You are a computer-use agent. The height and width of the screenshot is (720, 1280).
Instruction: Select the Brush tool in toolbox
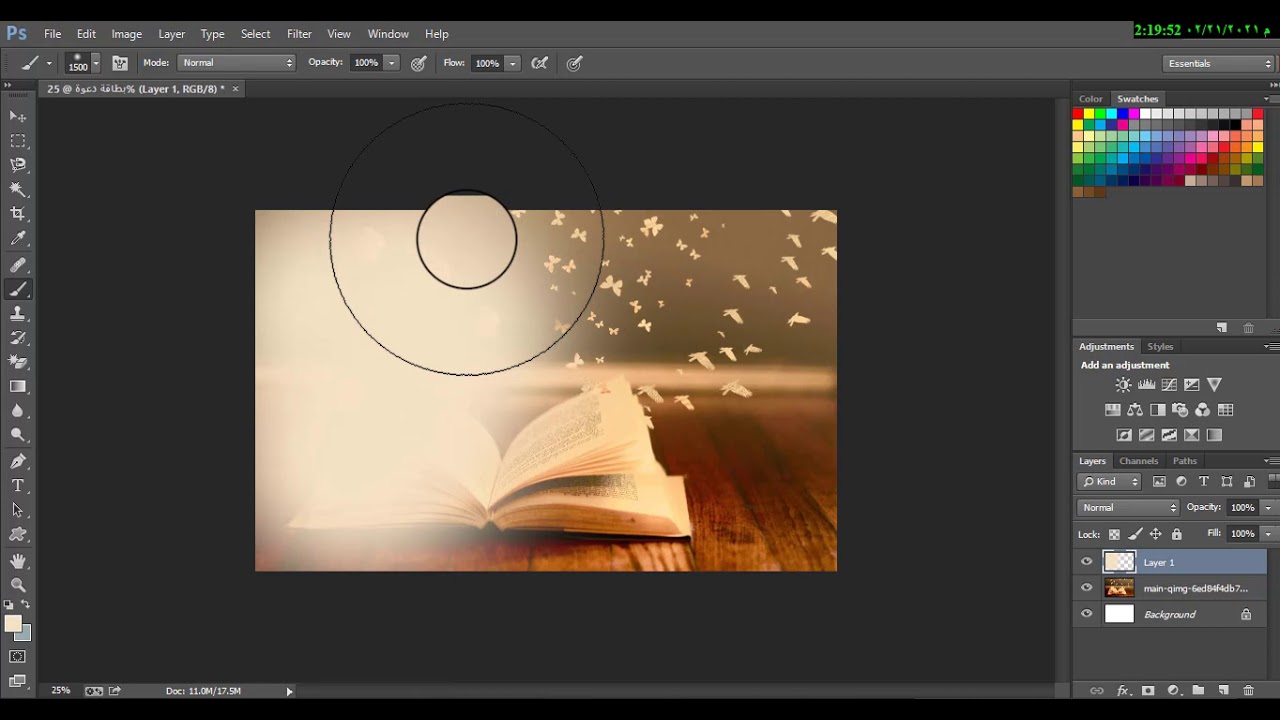pos(18,290)
